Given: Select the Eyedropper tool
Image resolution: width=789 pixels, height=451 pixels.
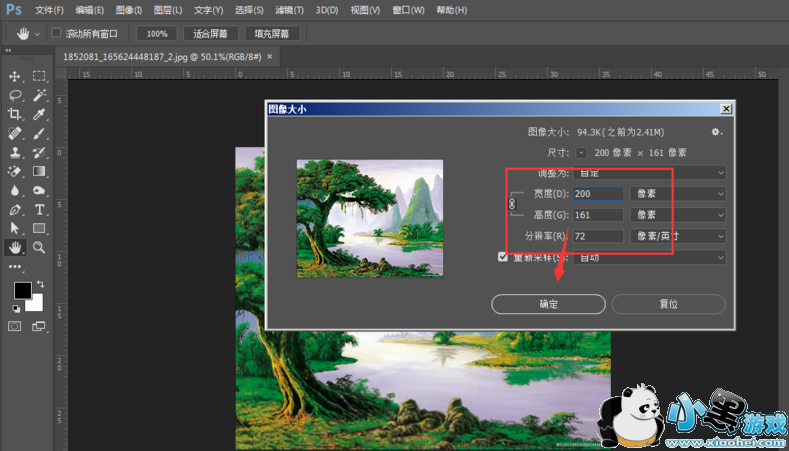Looking at the screenshot, I should coord(39,114).
